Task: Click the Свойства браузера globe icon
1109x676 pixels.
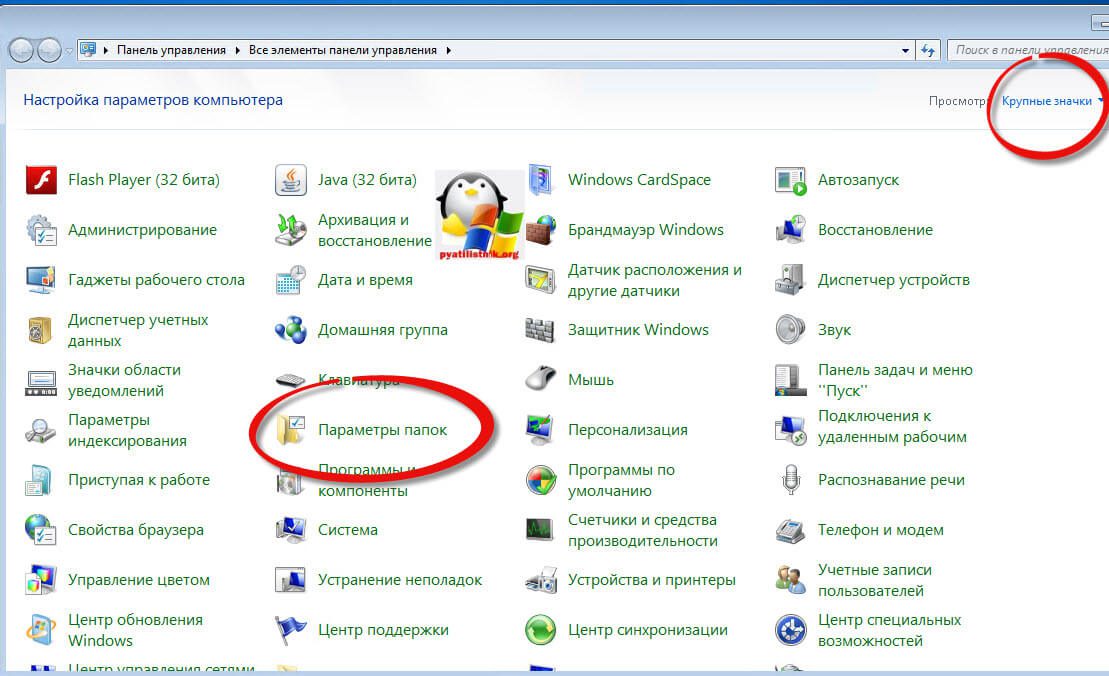Action: coord(41,530)
